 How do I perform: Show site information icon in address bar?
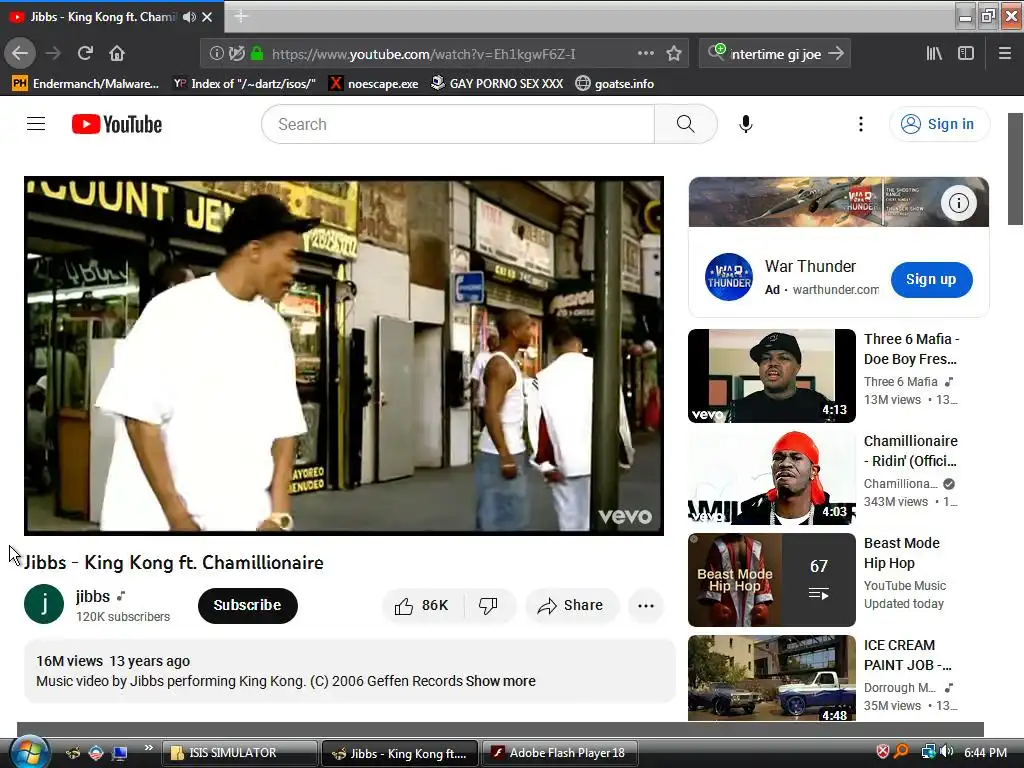point(216,54)
